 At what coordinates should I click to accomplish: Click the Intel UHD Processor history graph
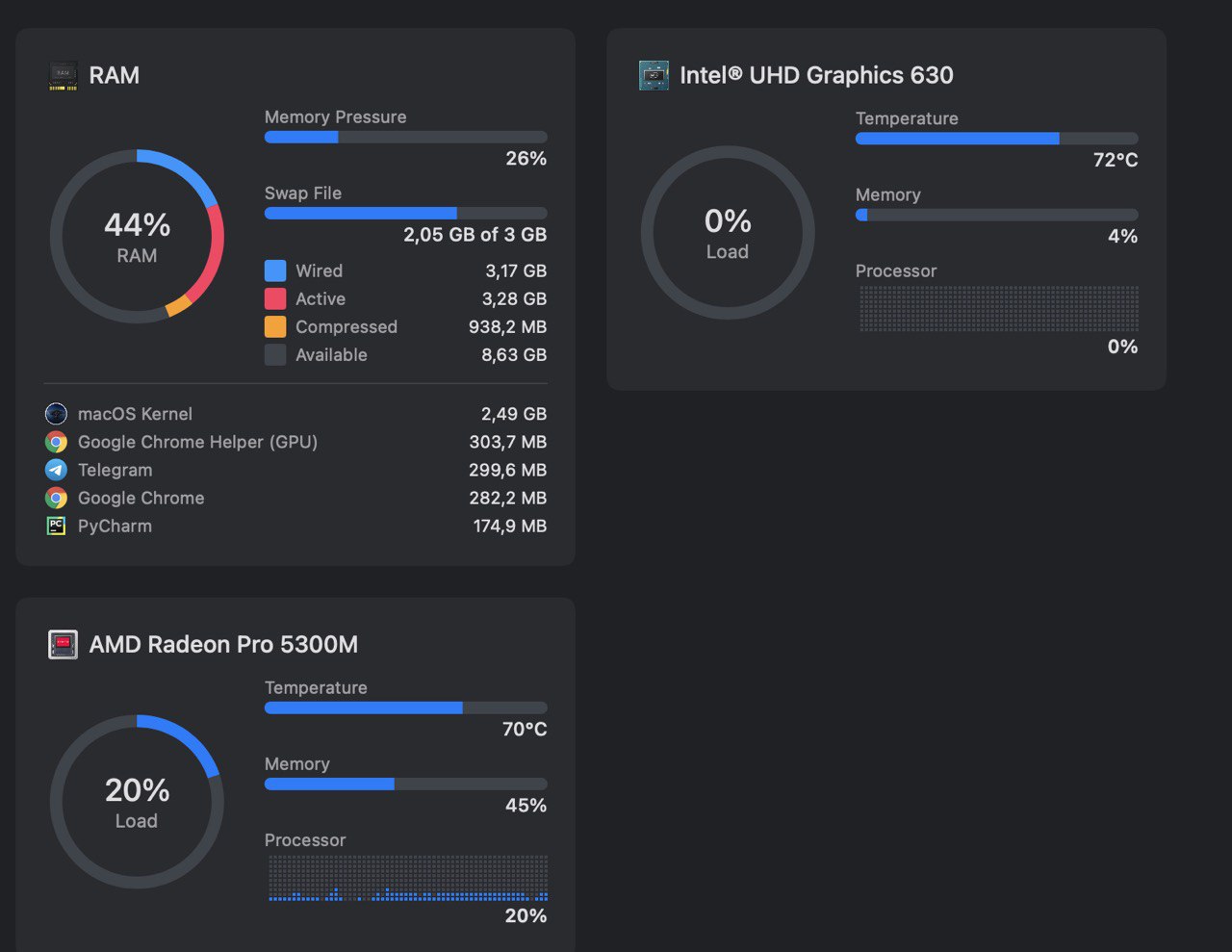click(999, 309)
